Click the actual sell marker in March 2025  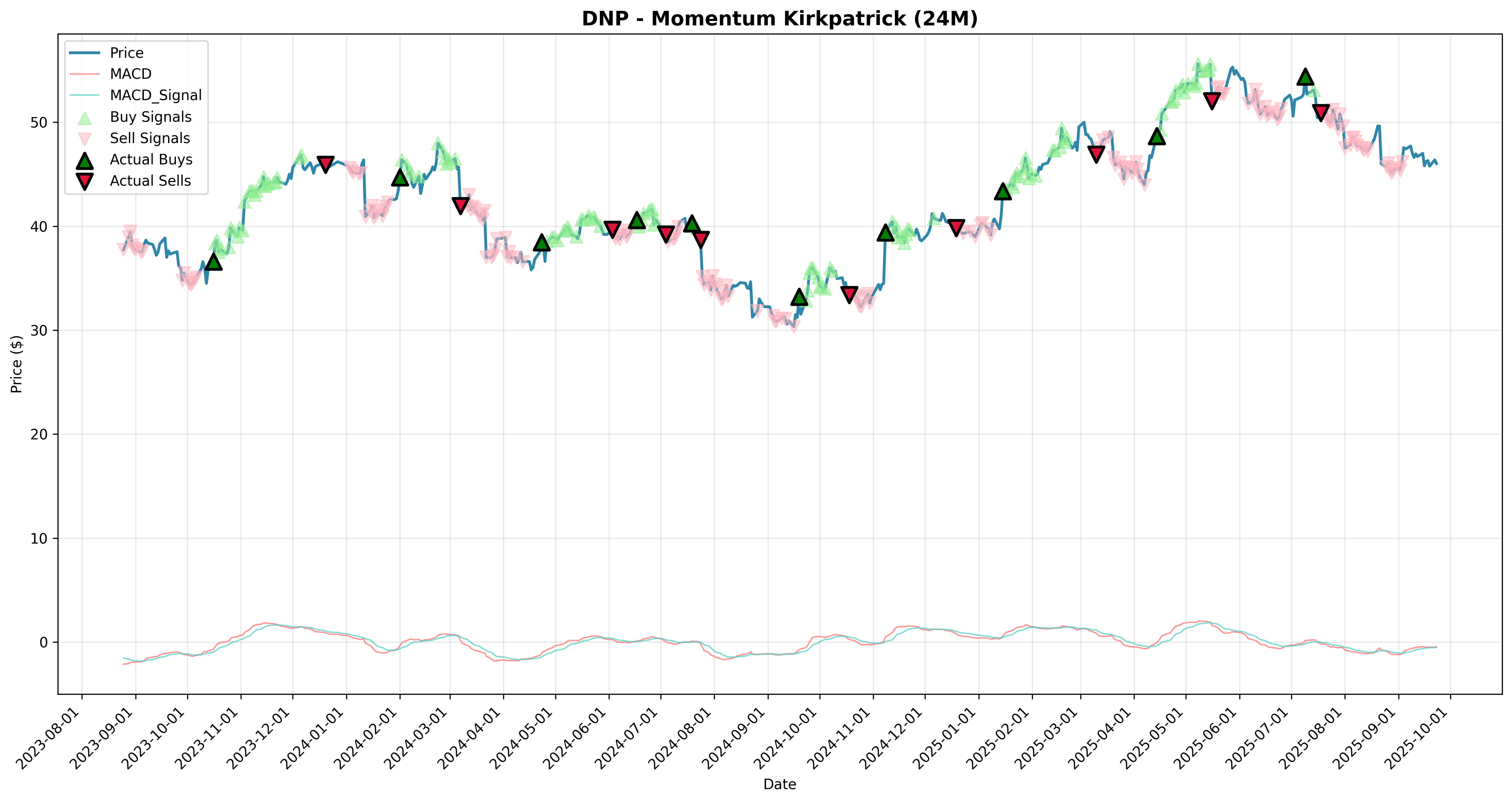pos(1096,154)
